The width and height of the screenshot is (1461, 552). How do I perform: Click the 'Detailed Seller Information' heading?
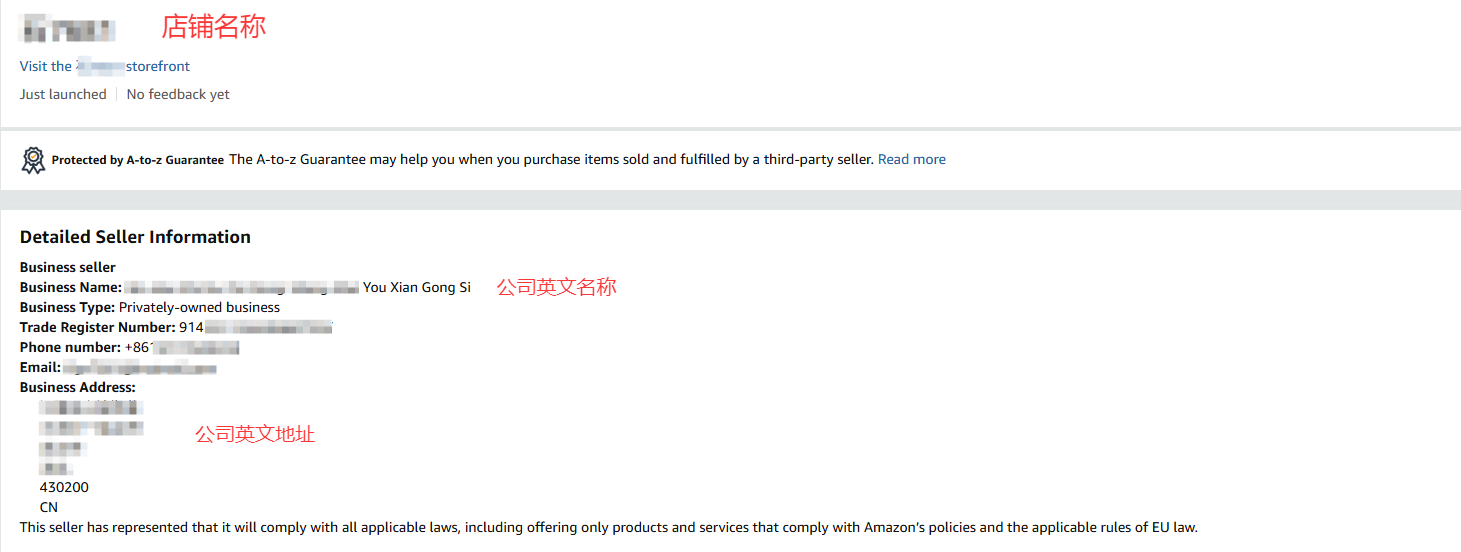[135, 237]
